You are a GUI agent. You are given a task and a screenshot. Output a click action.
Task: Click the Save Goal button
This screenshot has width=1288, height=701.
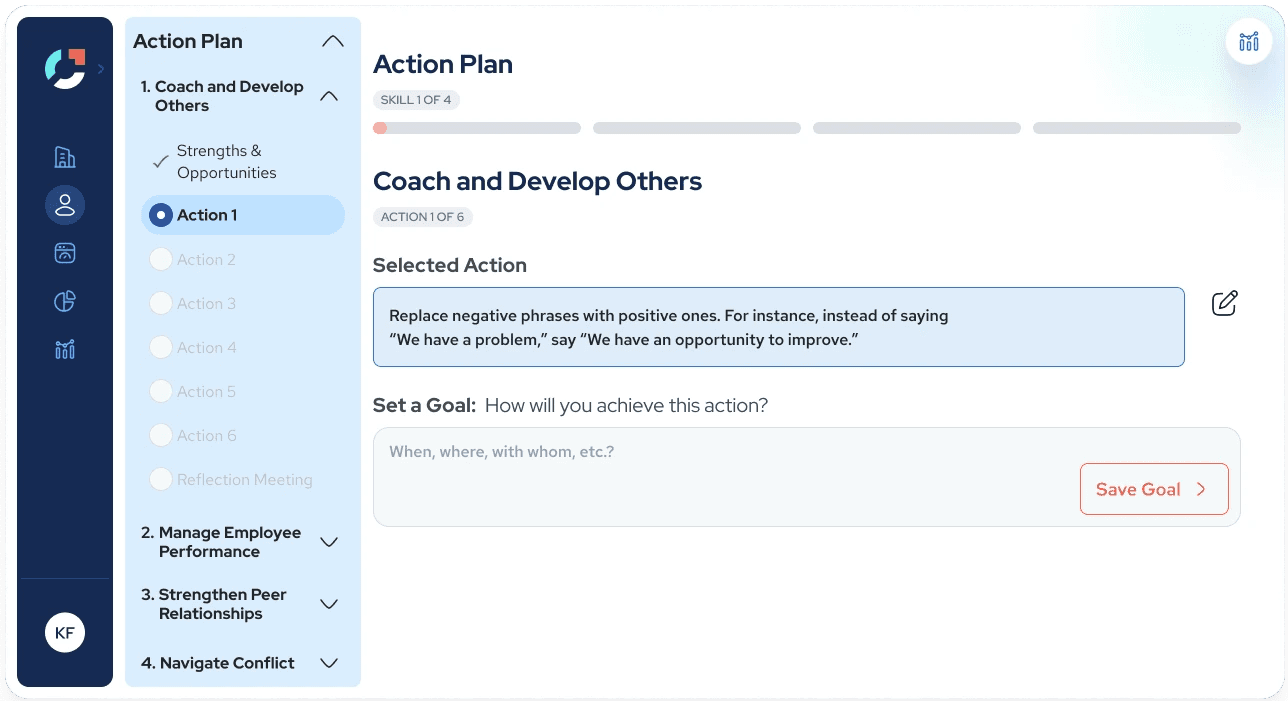(x=1153, y=489)
